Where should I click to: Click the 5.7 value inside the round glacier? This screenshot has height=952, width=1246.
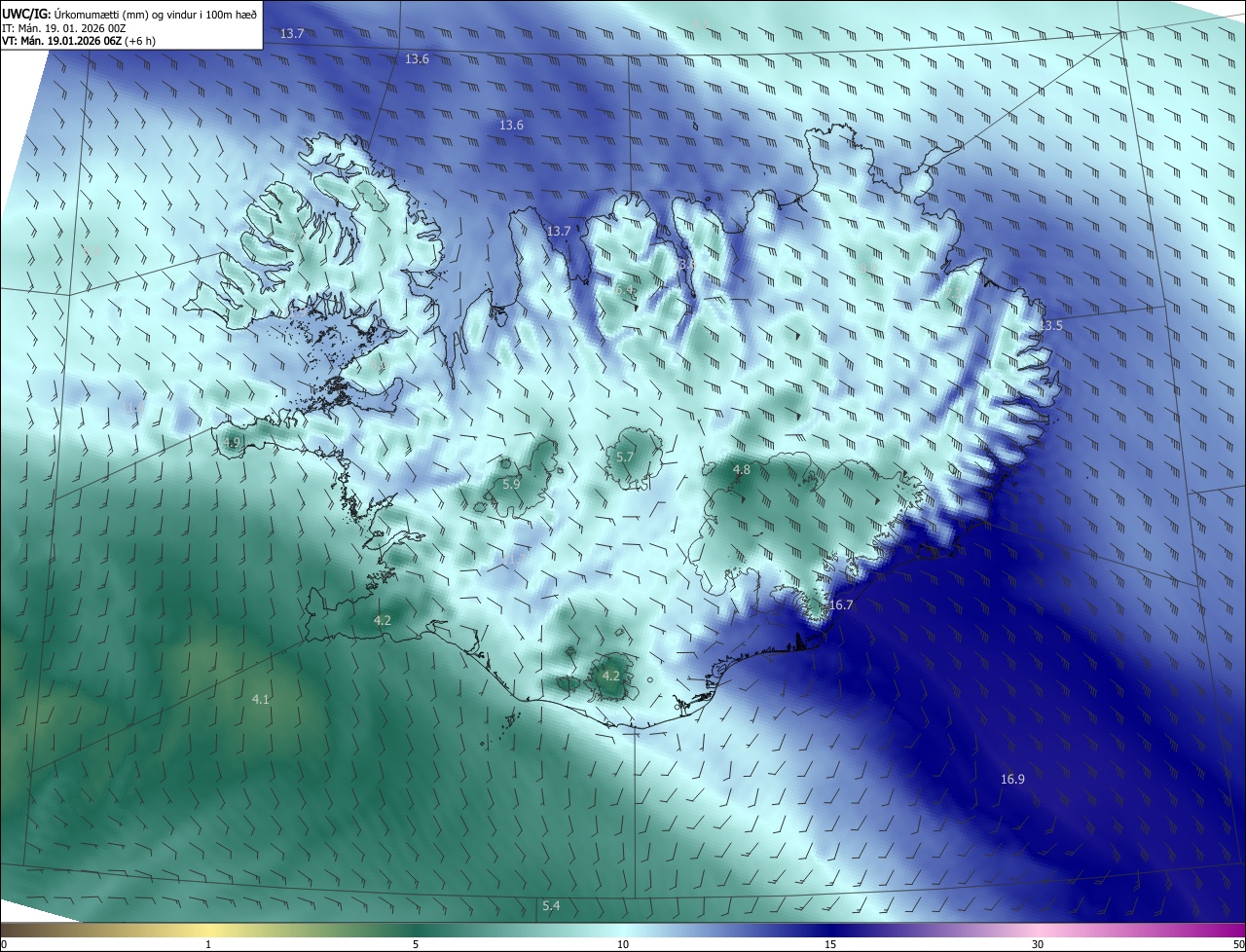[625, 457]
